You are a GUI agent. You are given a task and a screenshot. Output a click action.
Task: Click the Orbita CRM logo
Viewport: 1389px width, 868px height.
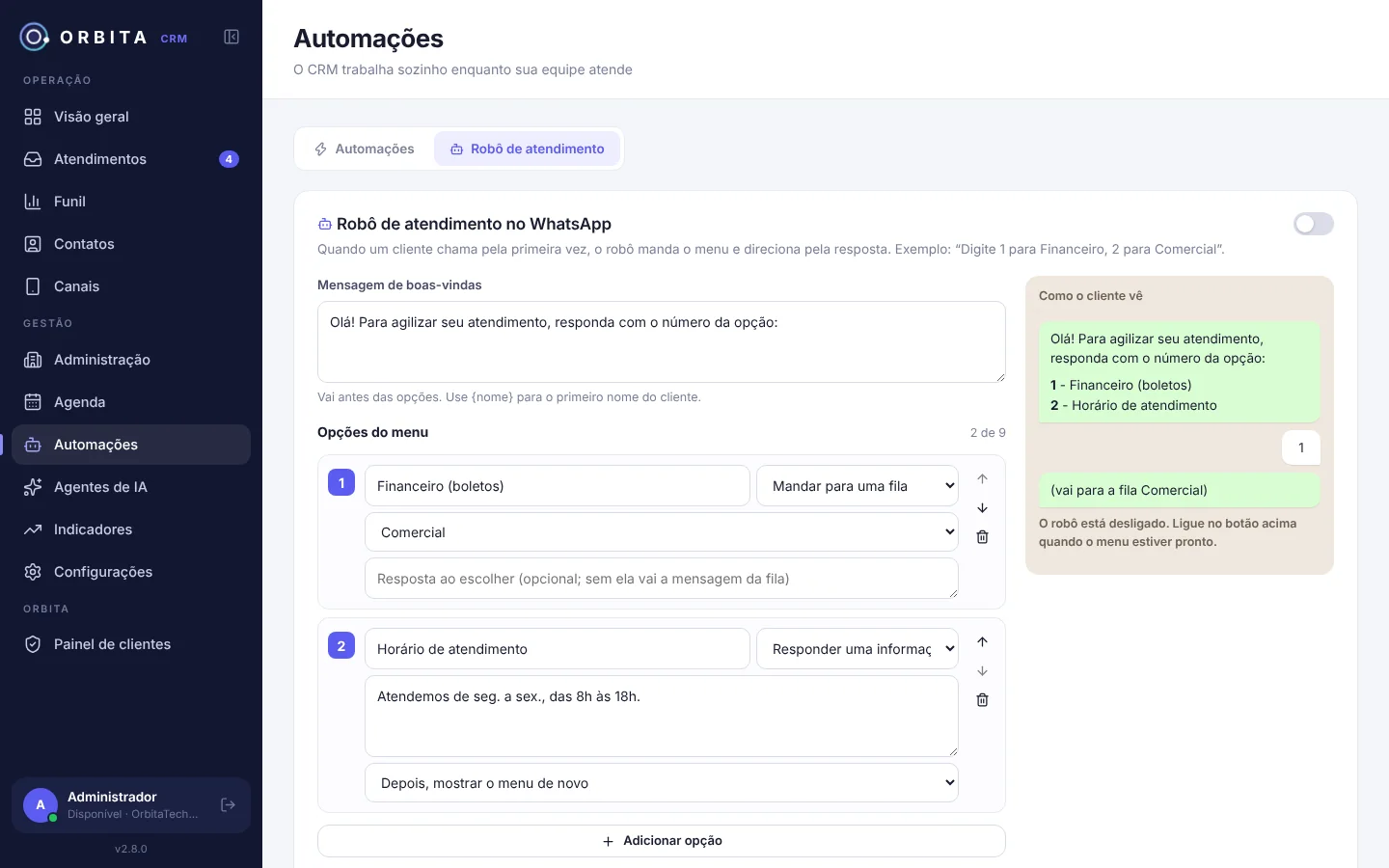click(x=103, y=38)
